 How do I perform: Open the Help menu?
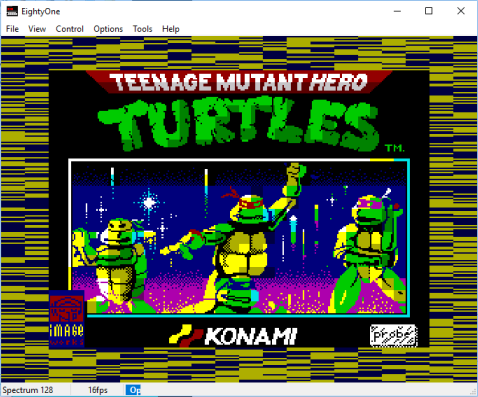pyautogui.click(x=171, y=29)
